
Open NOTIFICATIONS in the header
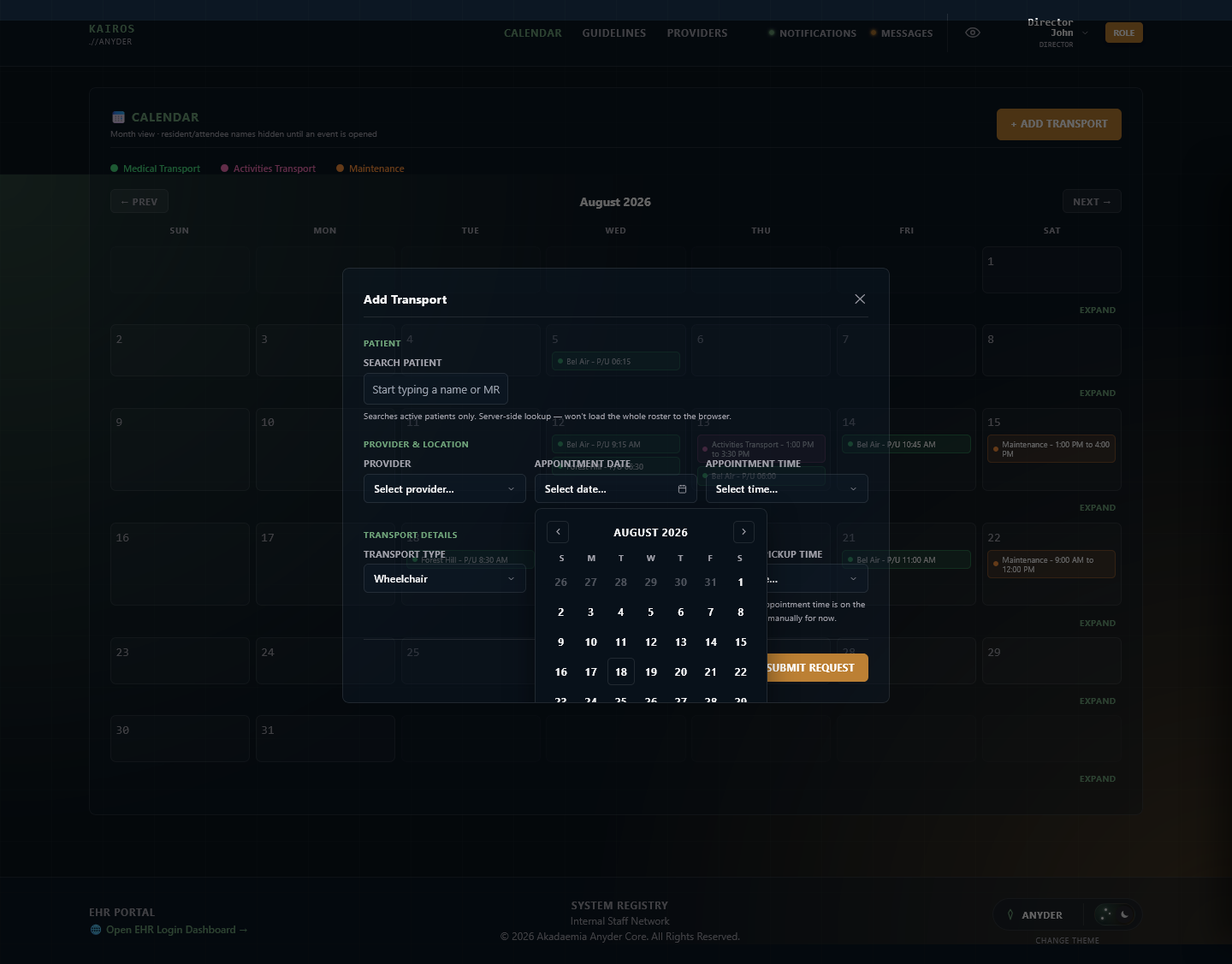coord(812,33)
